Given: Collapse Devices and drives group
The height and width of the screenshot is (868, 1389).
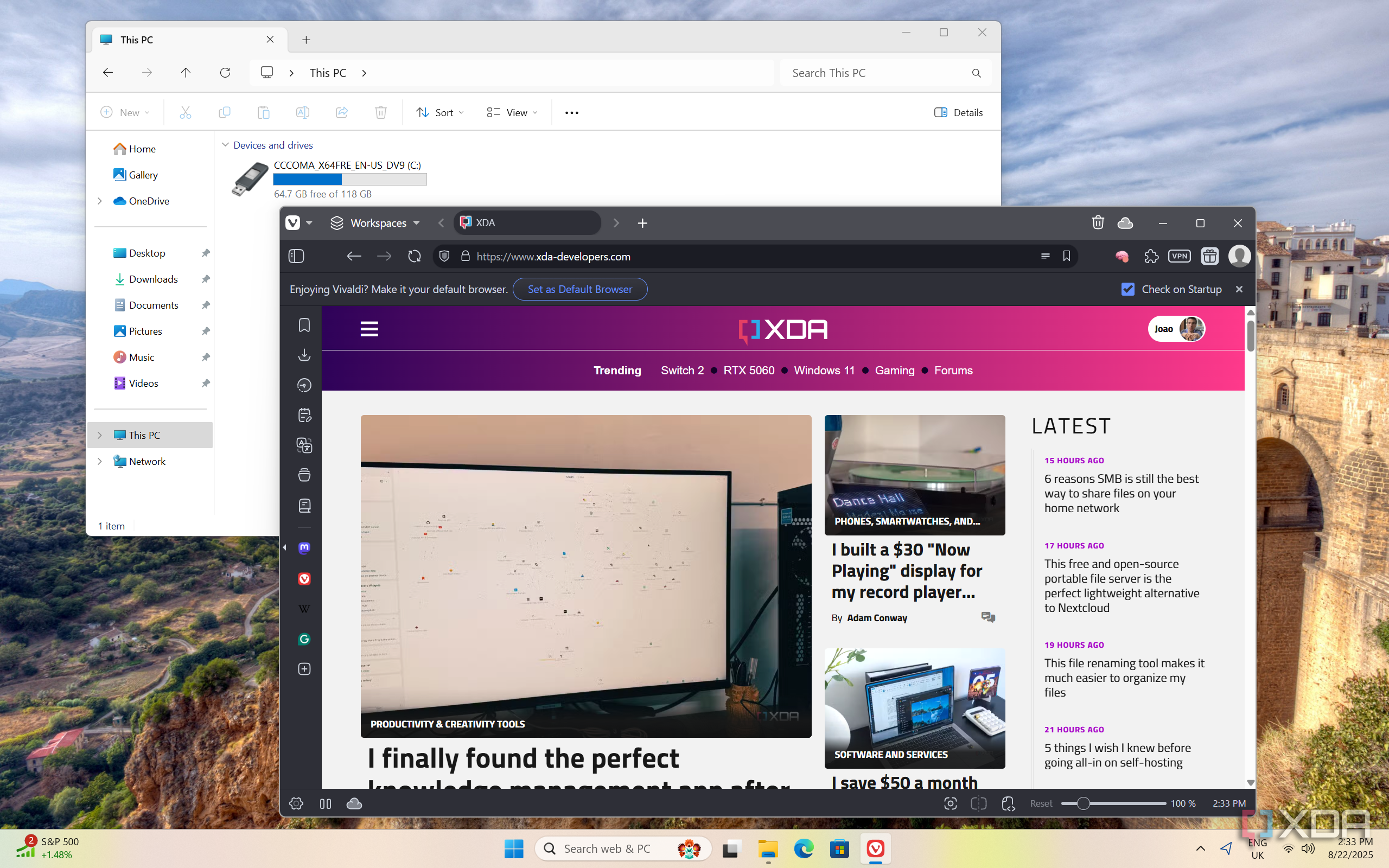Looking at the screenshot, I should coord(226,145).
